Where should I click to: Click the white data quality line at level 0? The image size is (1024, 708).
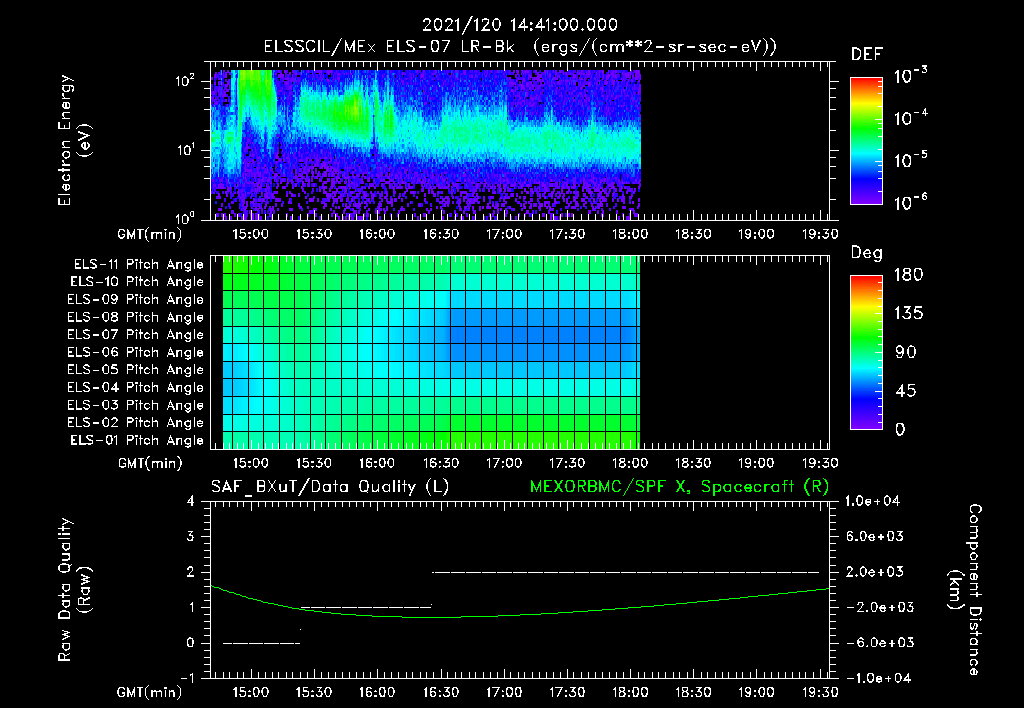261,643
